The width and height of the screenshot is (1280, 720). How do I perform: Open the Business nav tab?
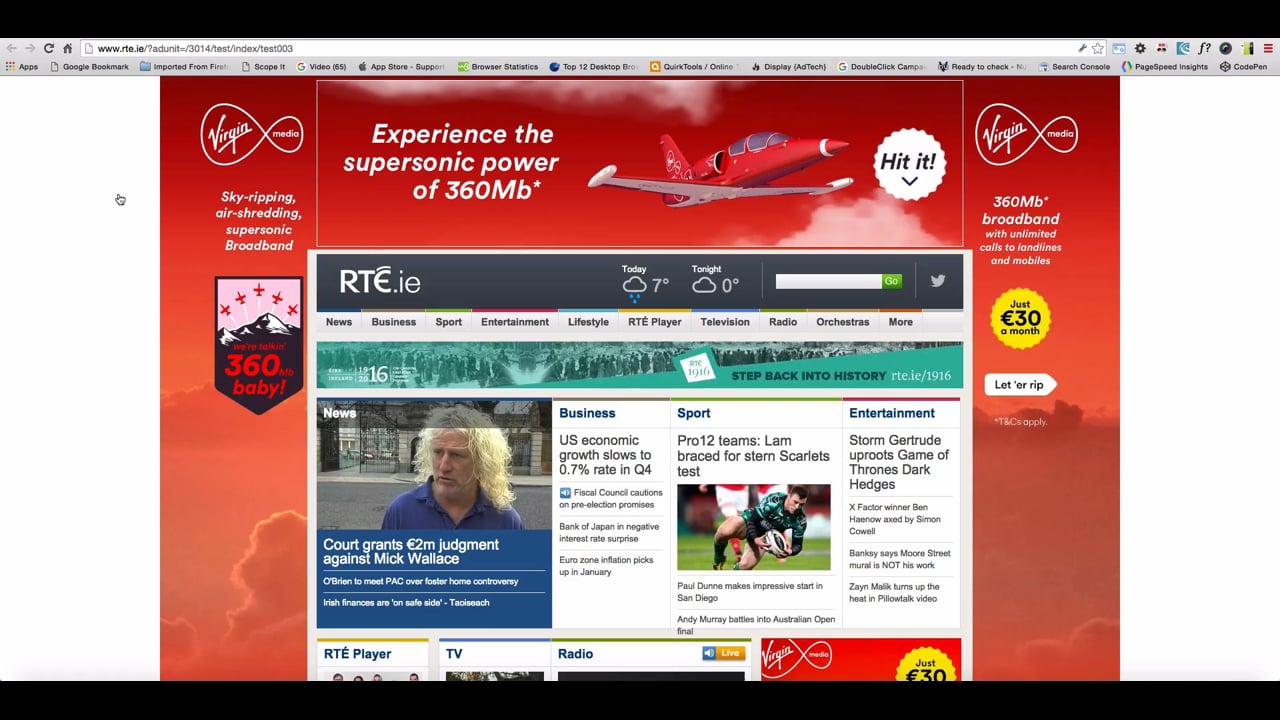tap(394, 322)
